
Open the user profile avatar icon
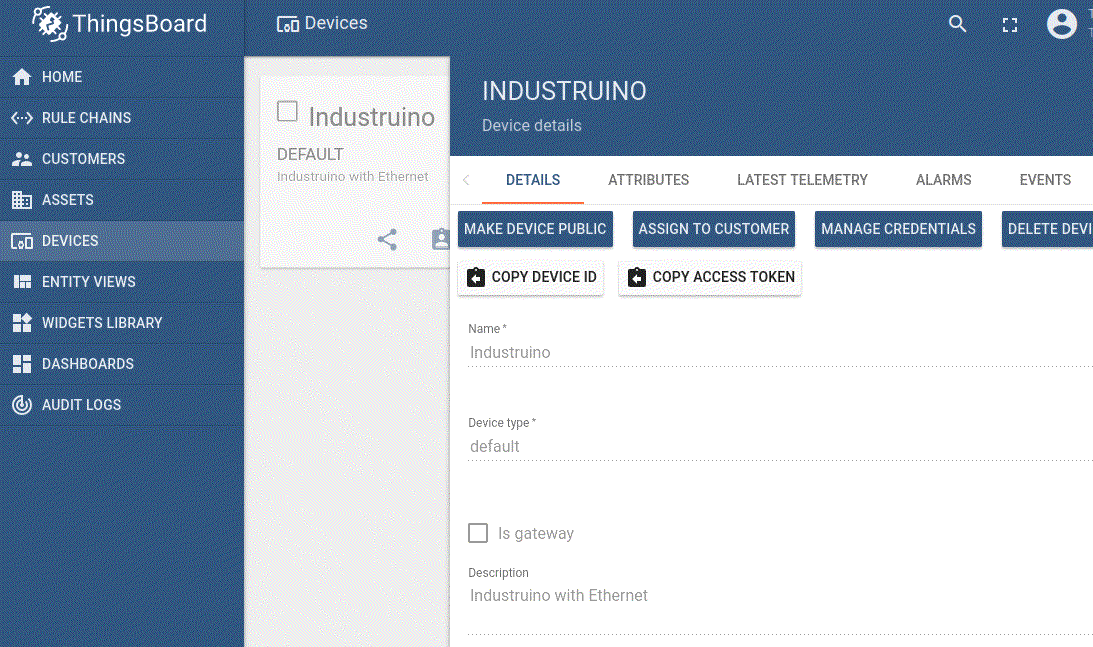[x=1061, y=24]
